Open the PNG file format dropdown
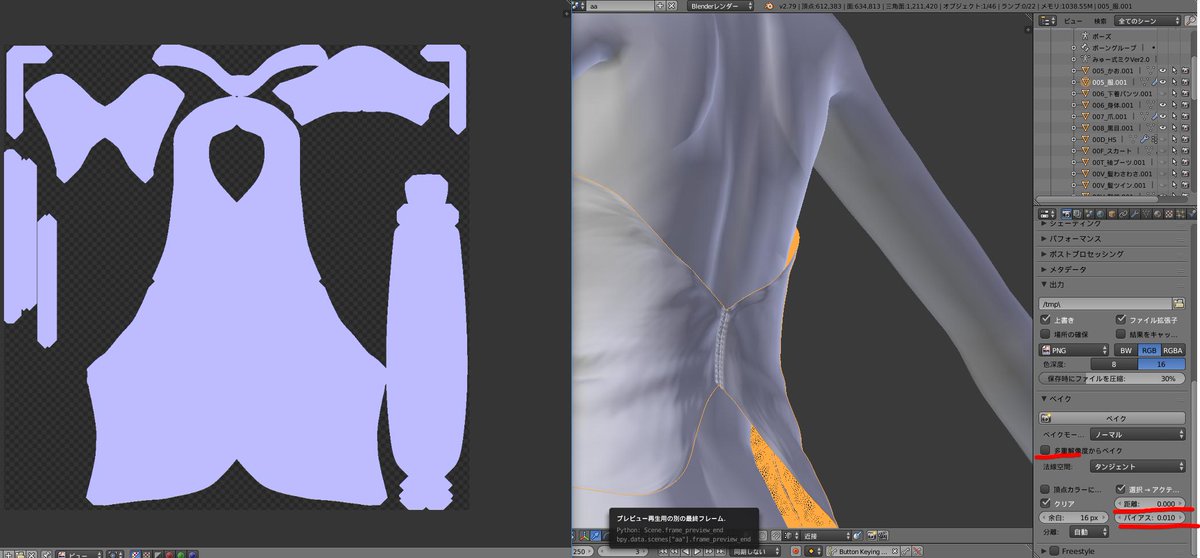1200x558 pixels. (1075, 350)
